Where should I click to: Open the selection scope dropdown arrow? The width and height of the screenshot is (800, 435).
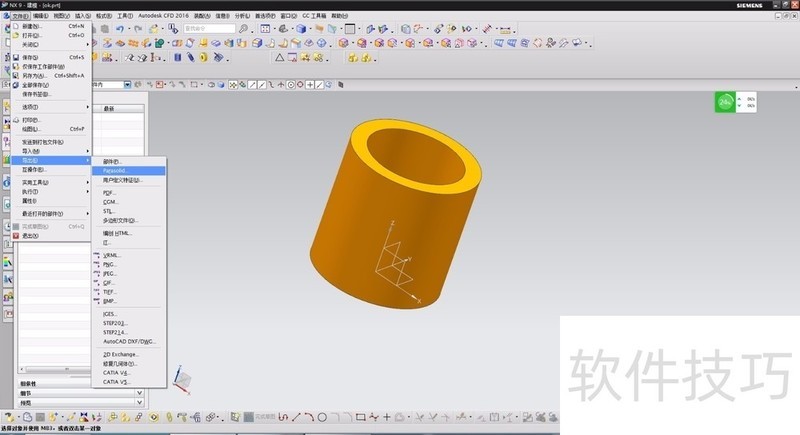click(x=127, y=85)
